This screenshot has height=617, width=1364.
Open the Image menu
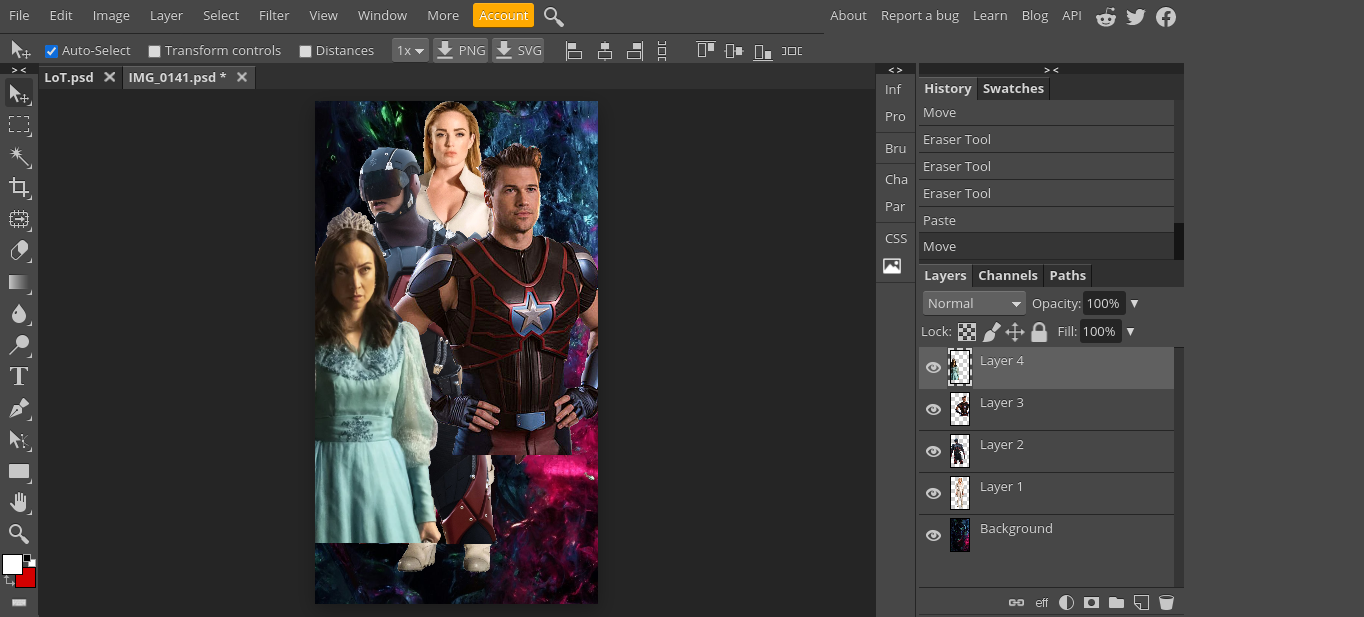111,16
